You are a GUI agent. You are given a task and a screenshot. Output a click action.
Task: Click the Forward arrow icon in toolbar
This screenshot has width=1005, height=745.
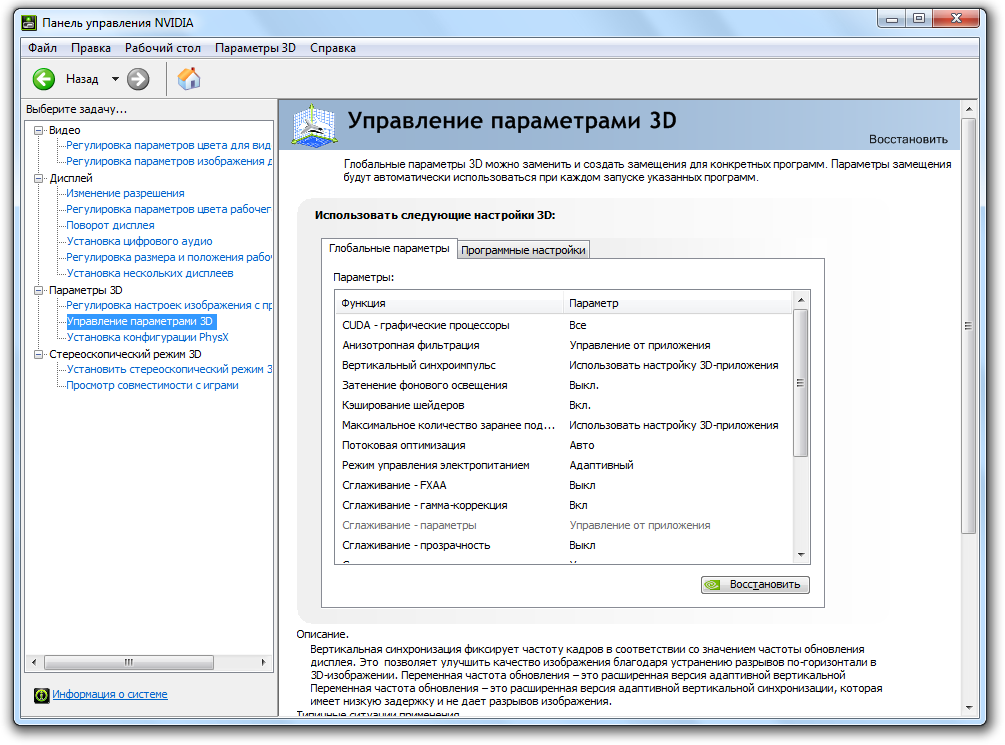pos(138,79)
